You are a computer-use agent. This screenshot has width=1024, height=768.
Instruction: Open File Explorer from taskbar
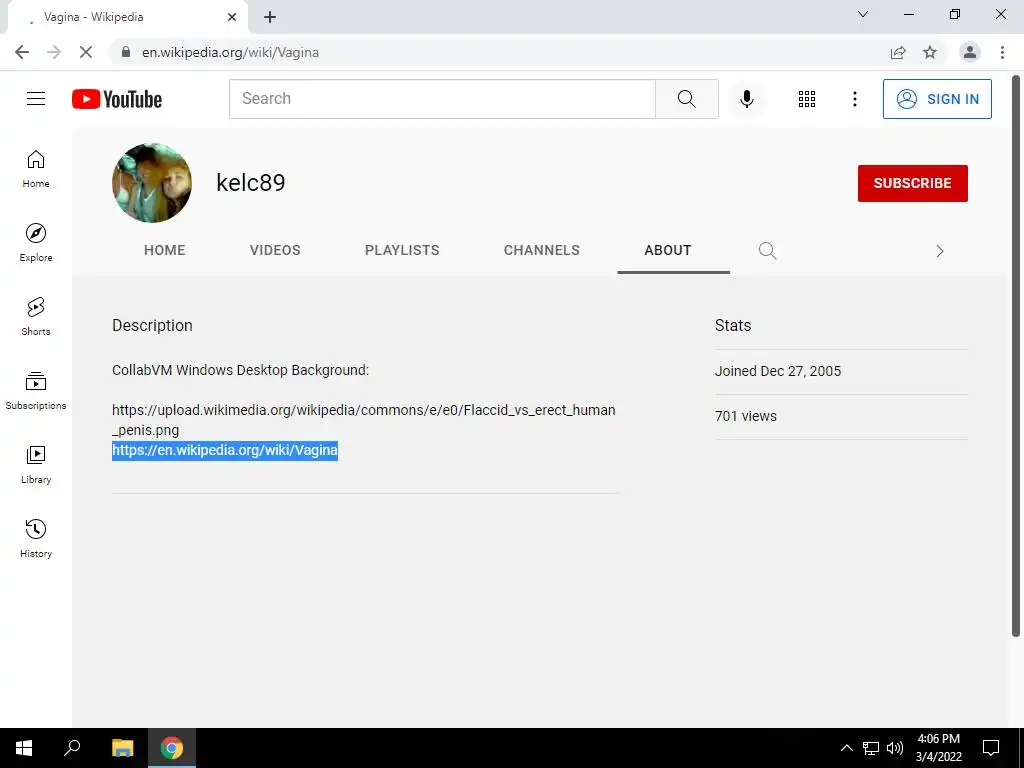click(x=123, y=748)
